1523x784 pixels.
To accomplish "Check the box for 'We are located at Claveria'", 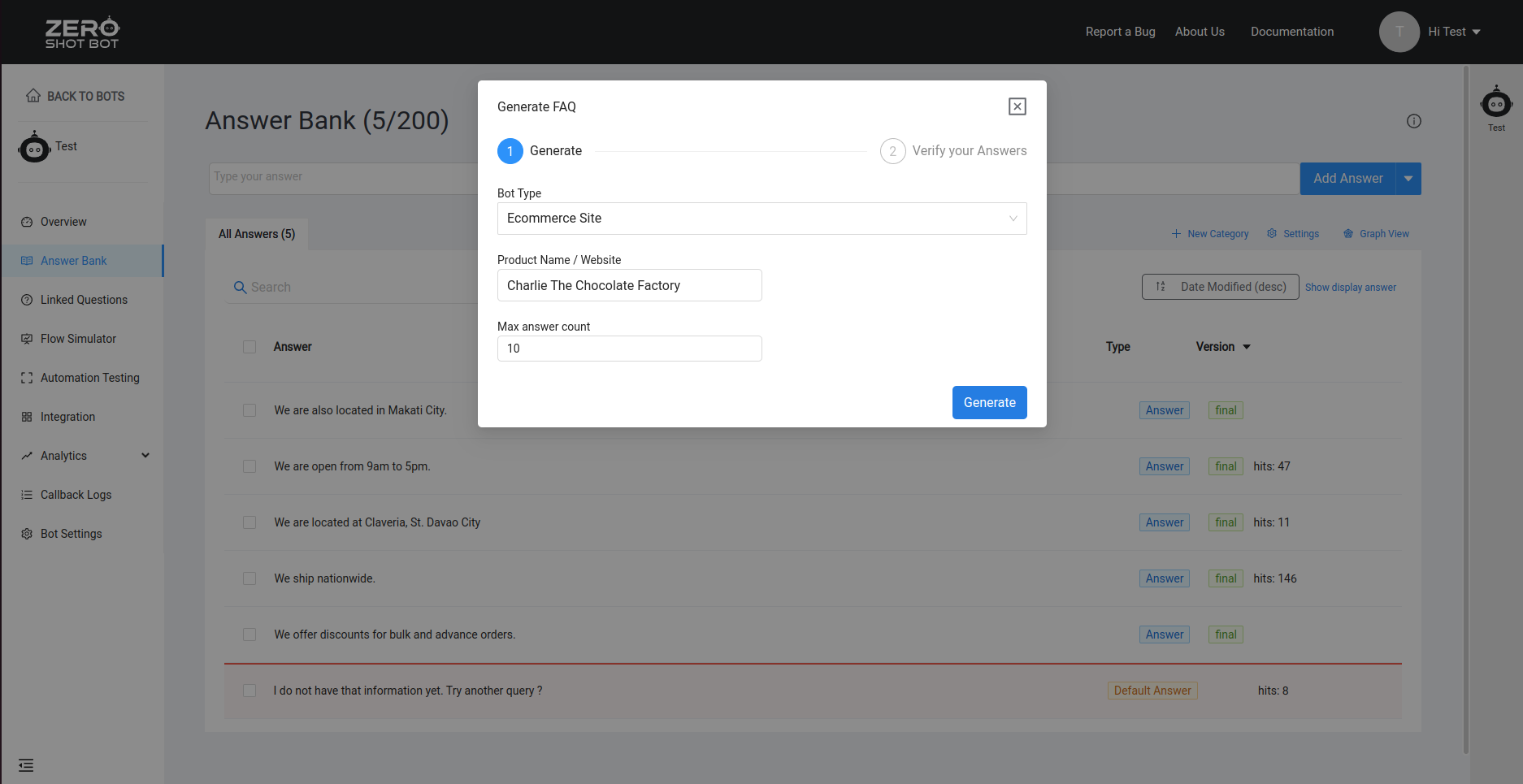I will [249, 522].
